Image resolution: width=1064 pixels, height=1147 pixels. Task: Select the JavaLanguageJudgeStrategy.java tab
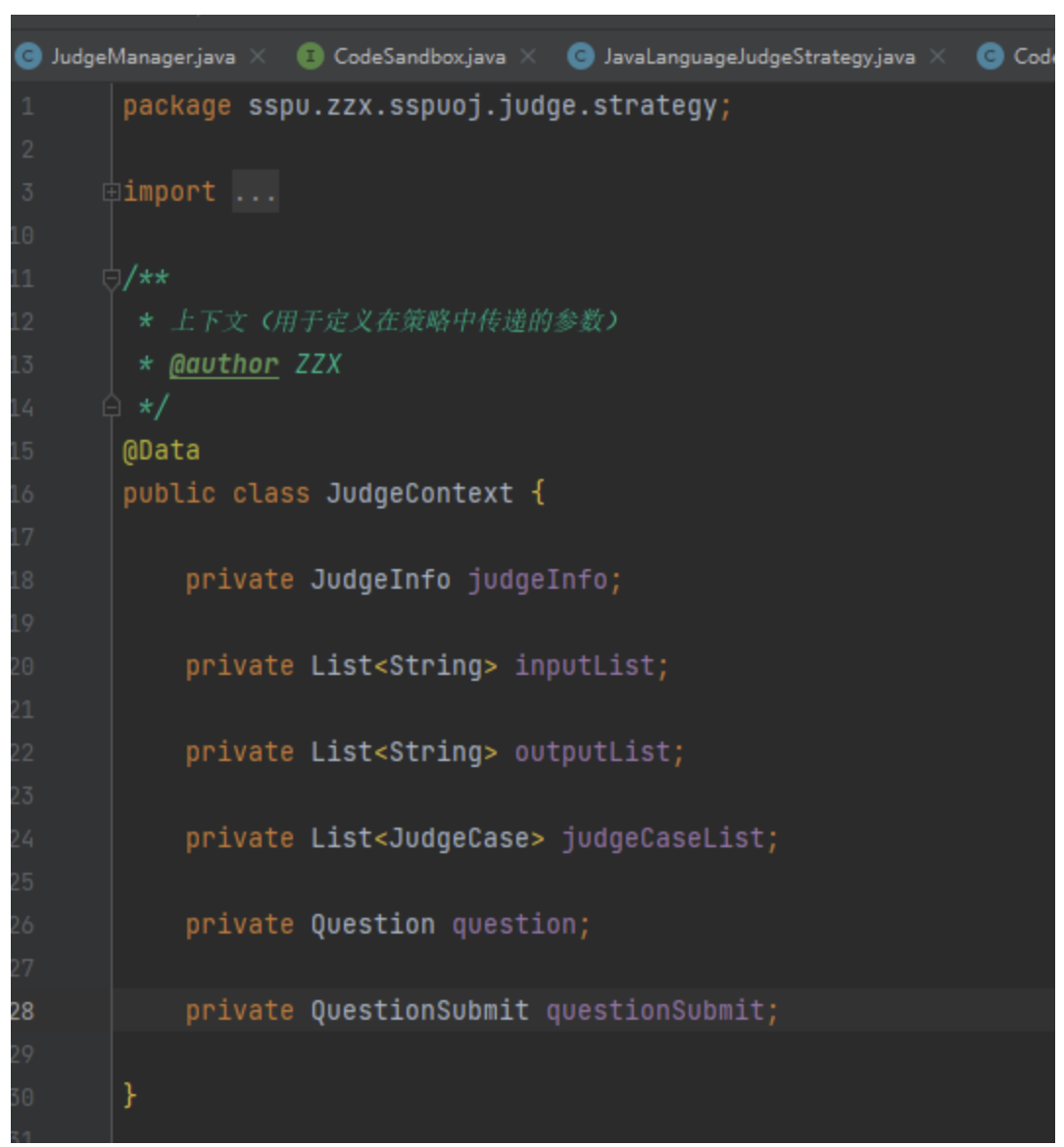coord(758,57)
